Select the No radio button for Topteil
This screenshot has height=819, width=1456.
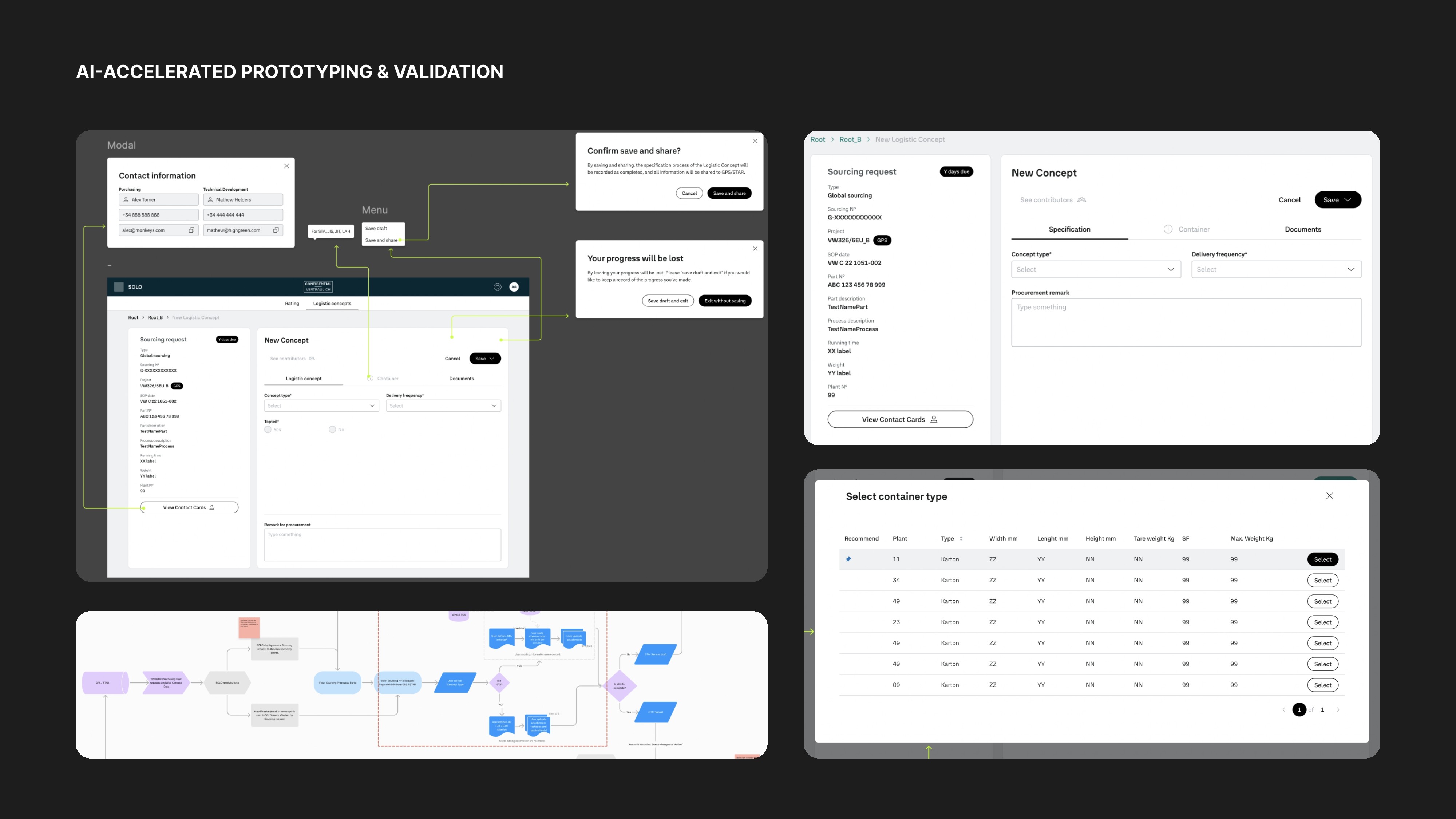click(332, 430)
